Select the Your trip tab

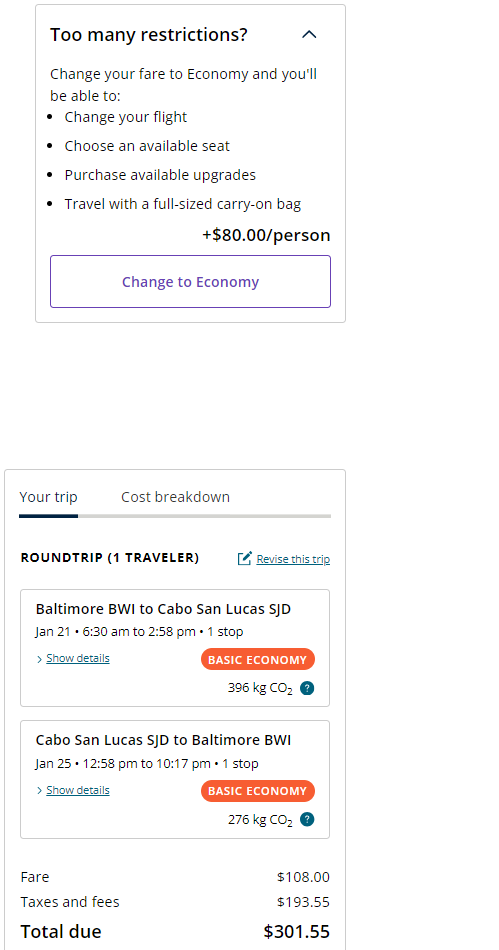point(48,497)
